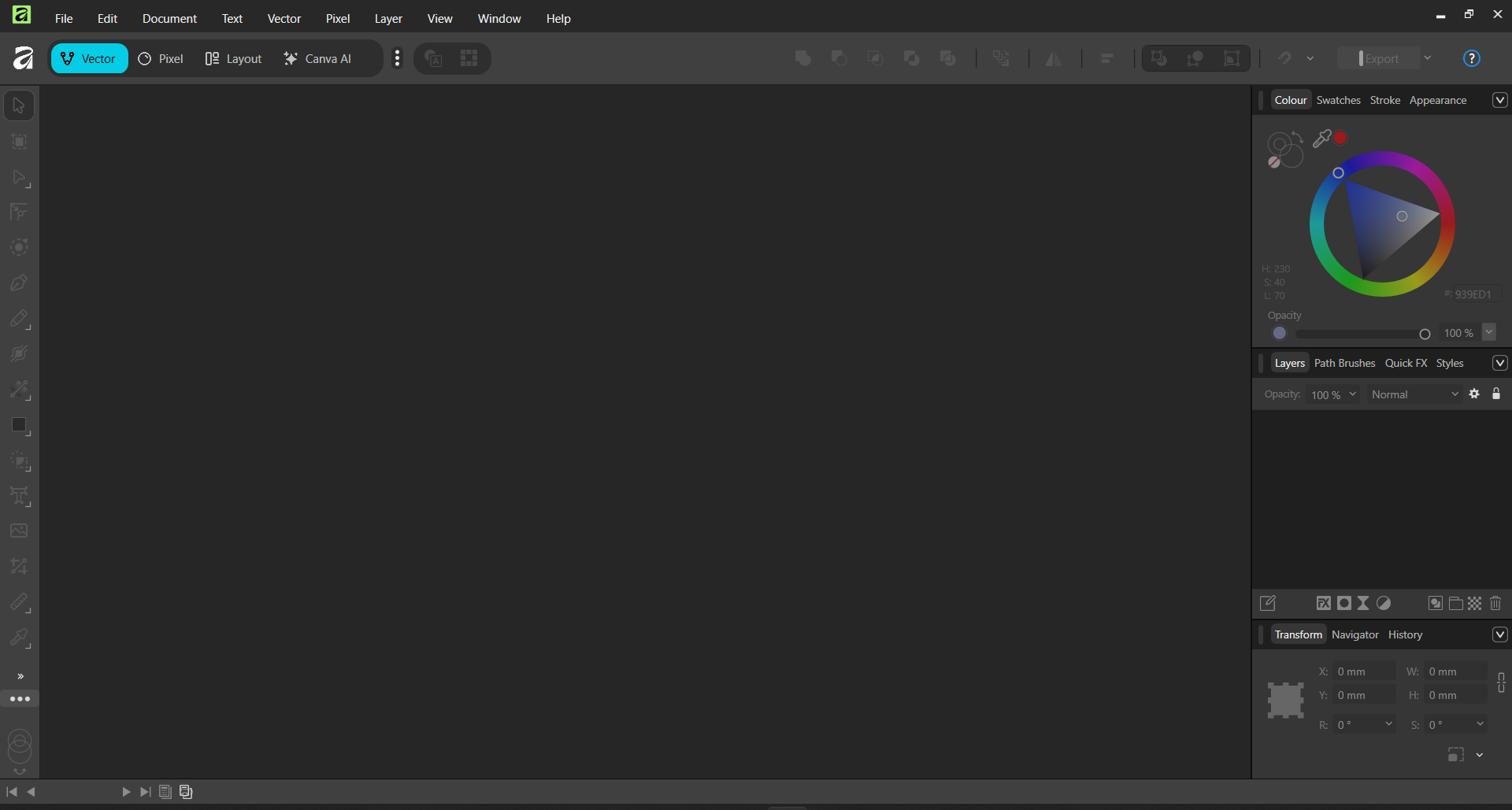Open the Document menu
The height and width of the screenshot is (810, 1512).
tap(169, 18)
